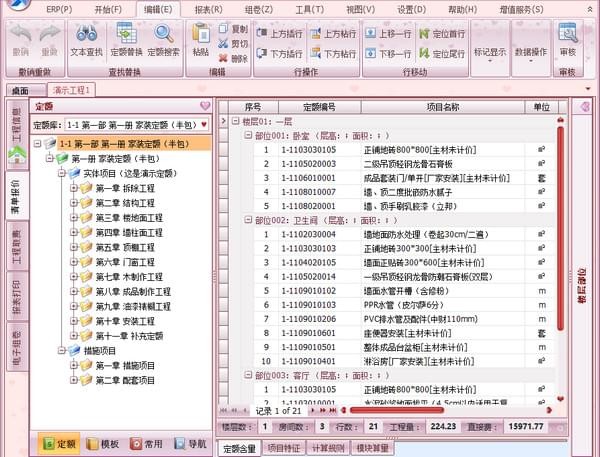The height and width of the screenshot is (457, 600).
Task: Click Copy (复制) in the edit group
Action: click(233, 29)
